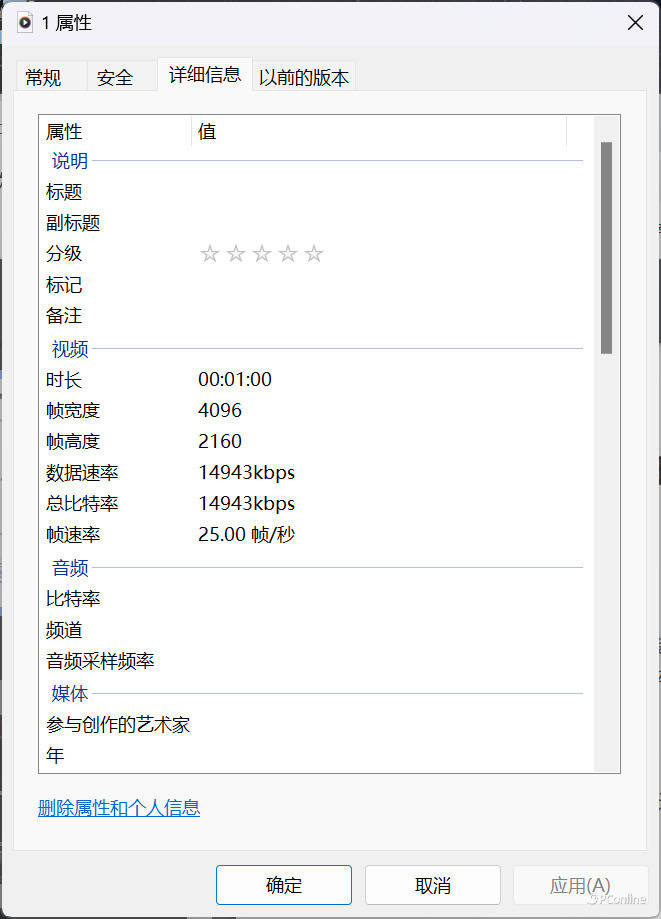Click the vertical scrollbar thumb
Screen dimensions: 661x919
[607, 247]
